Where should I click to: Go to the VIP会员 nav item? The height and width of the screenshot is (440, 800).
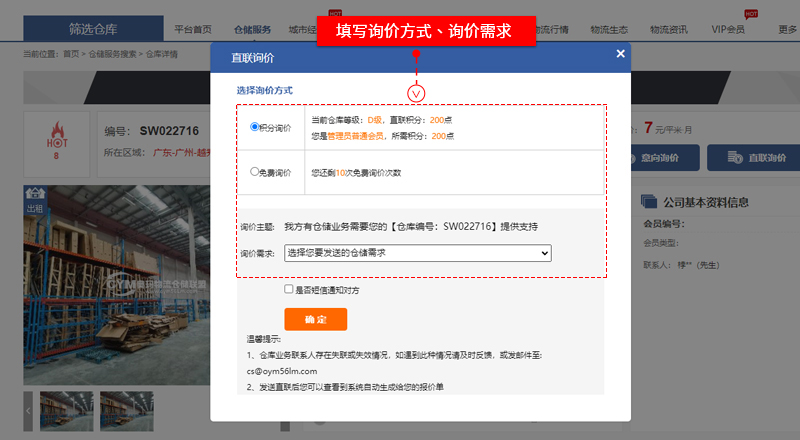pyautogui.click(x=727, y=29)
